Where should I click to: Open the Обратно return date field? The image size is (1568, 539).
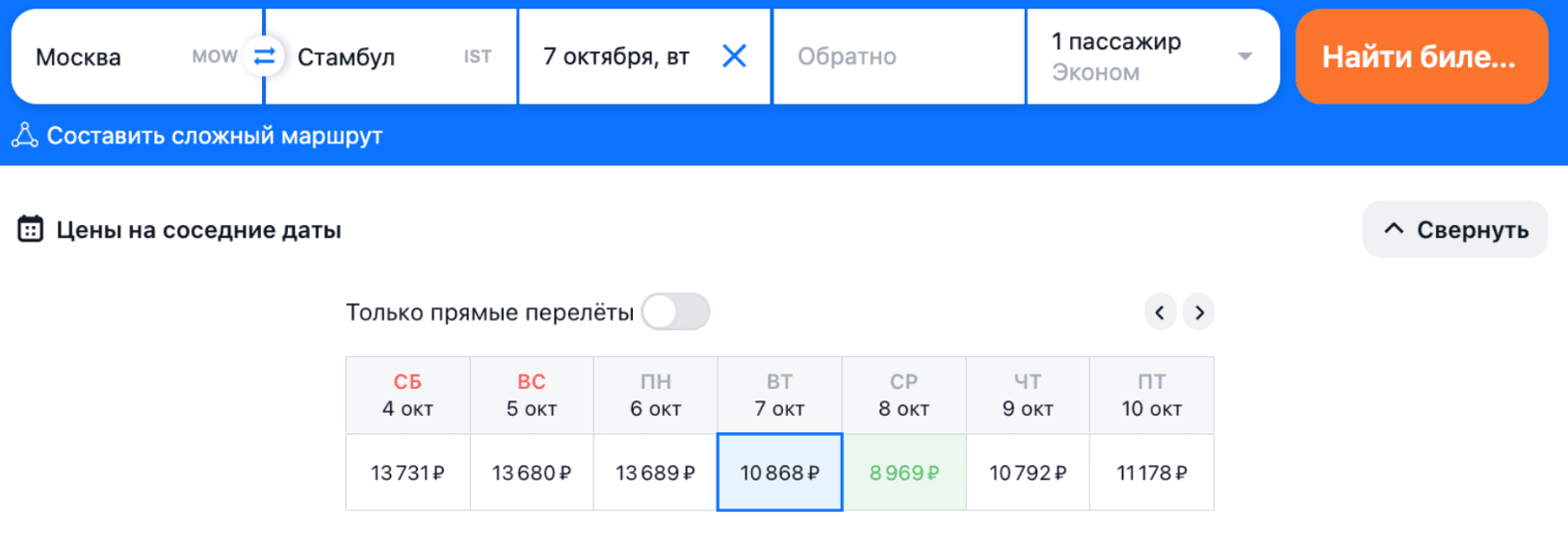(x=898, y=57)
